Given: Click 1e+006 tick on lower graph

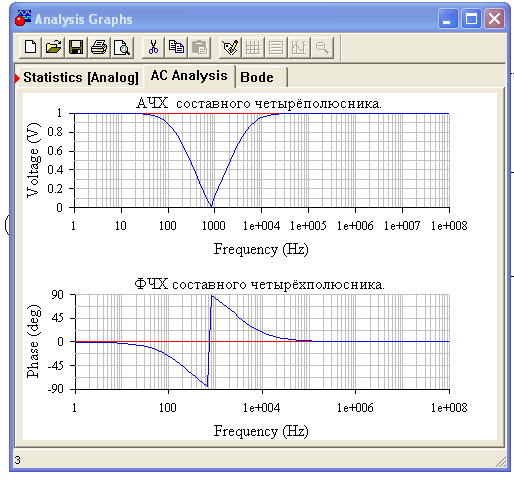Looking at the screenshot, I should (355, 408).
